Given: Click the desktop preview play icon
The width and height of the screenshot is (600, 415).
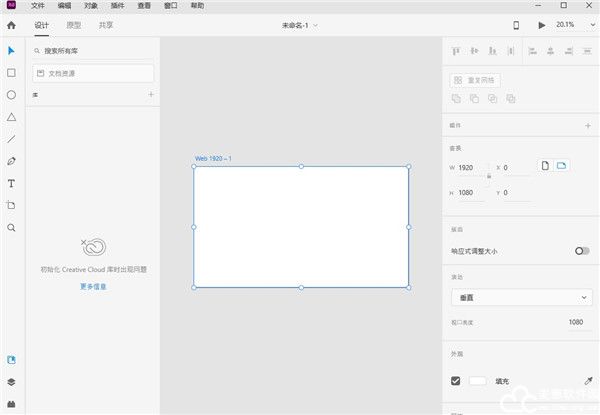Looking at the screenshot, I should [x=542, y=25].
